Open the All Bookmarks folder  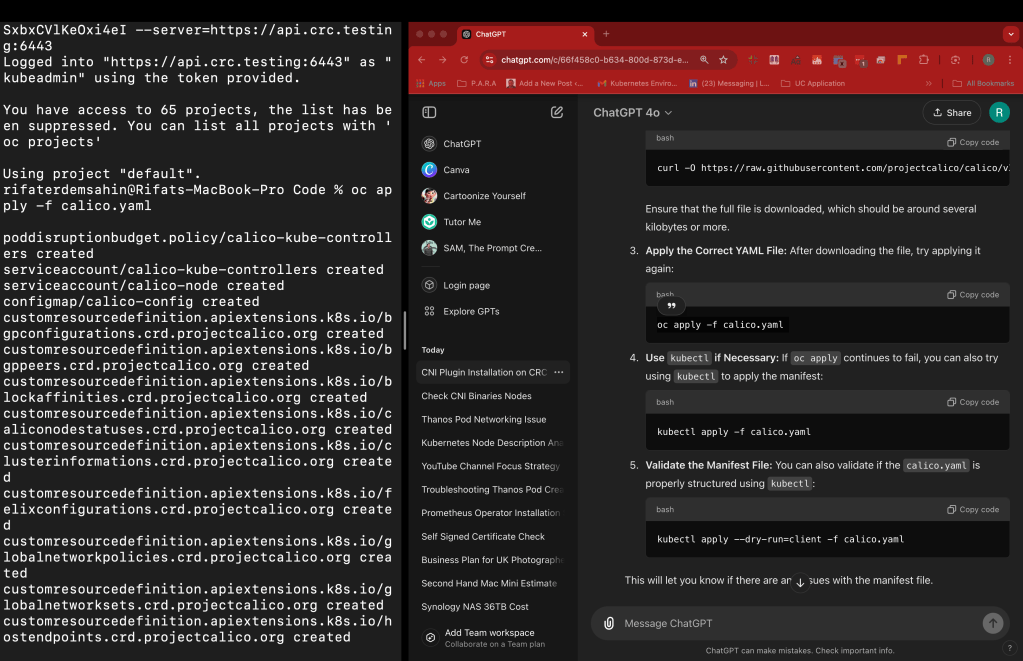983,83
